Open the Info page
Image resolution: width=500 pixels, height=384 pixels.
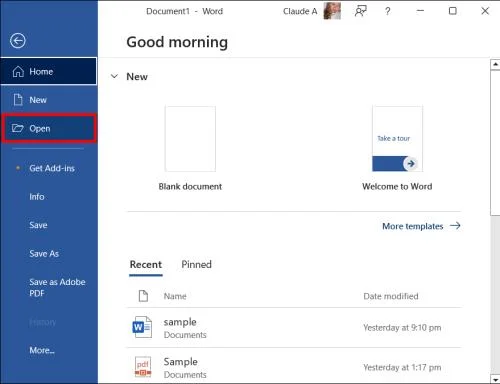click(x=49, y=197)
